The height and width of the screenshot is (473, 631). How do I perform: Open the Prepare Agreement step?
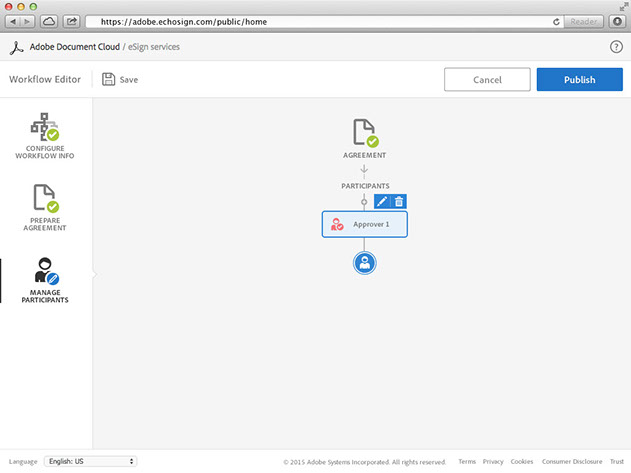(45, 206)
